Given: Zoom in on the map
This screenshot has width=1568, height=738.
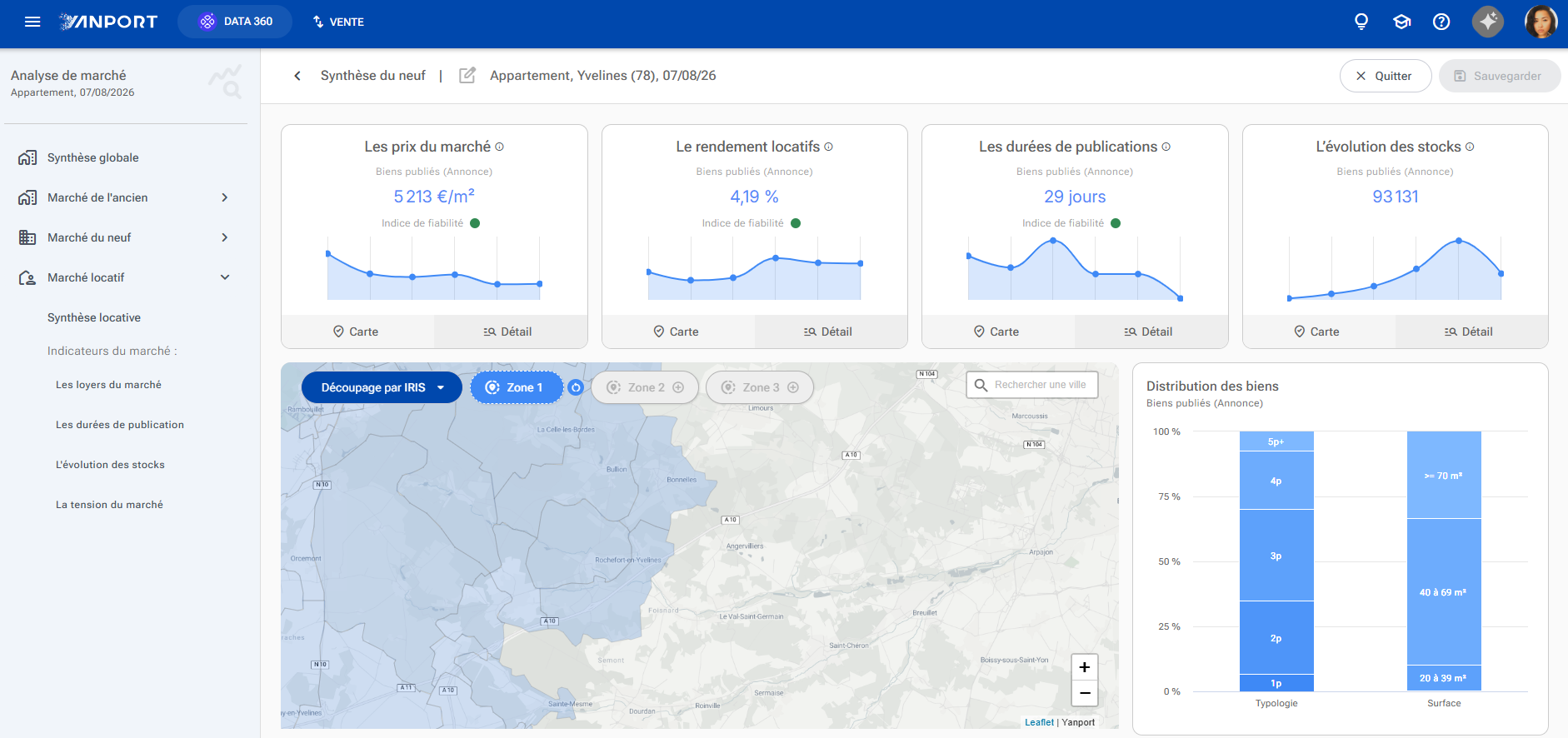Looking at the screenshot, I should [x=1085, y=667].
